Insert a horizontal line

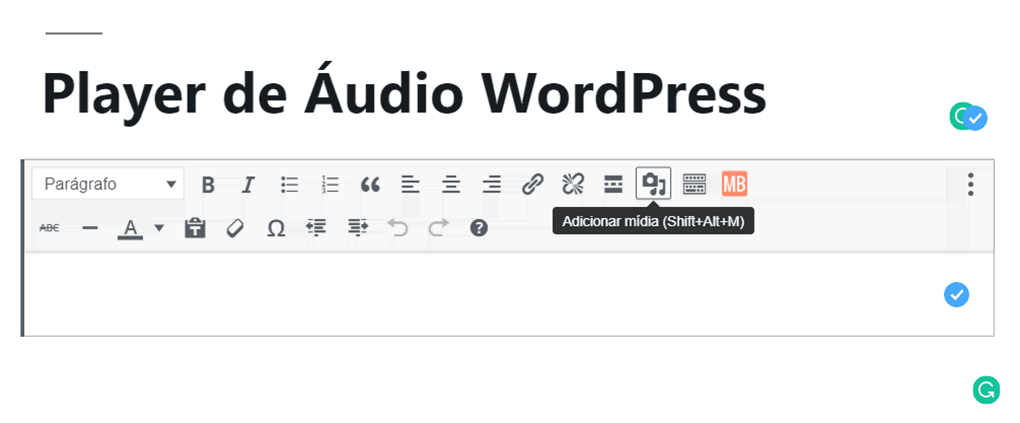click(x=90, y=228)
